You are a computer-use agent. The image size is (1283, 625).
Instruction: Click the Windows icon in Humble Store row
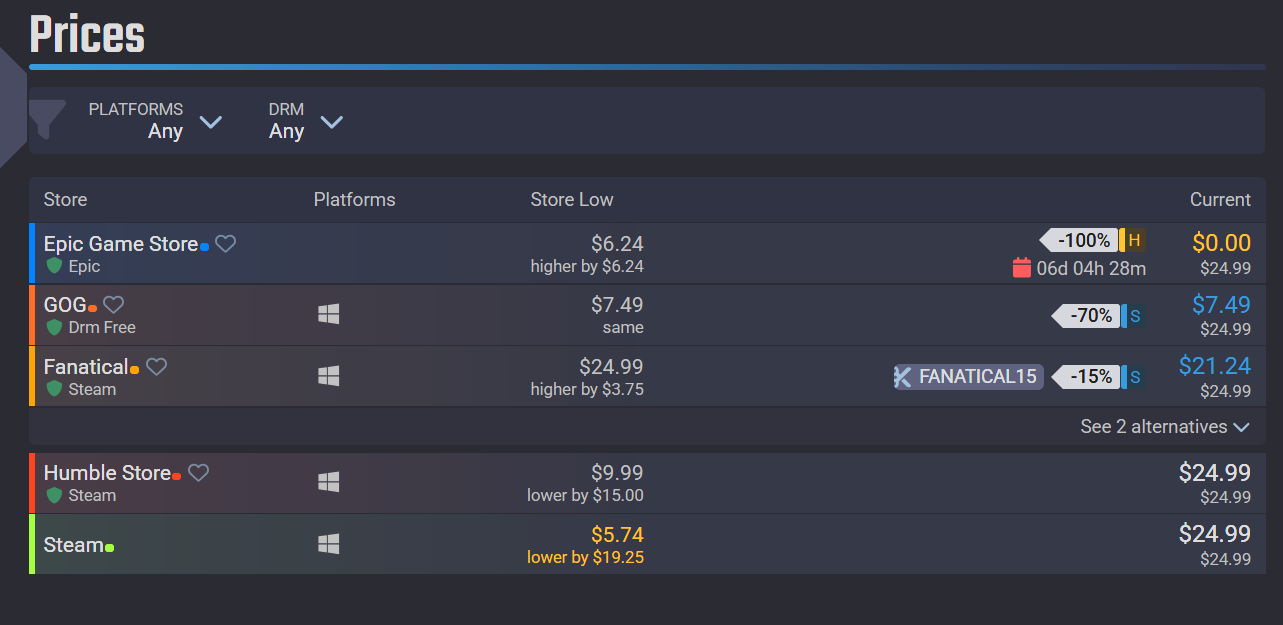(x=328, y=483)
